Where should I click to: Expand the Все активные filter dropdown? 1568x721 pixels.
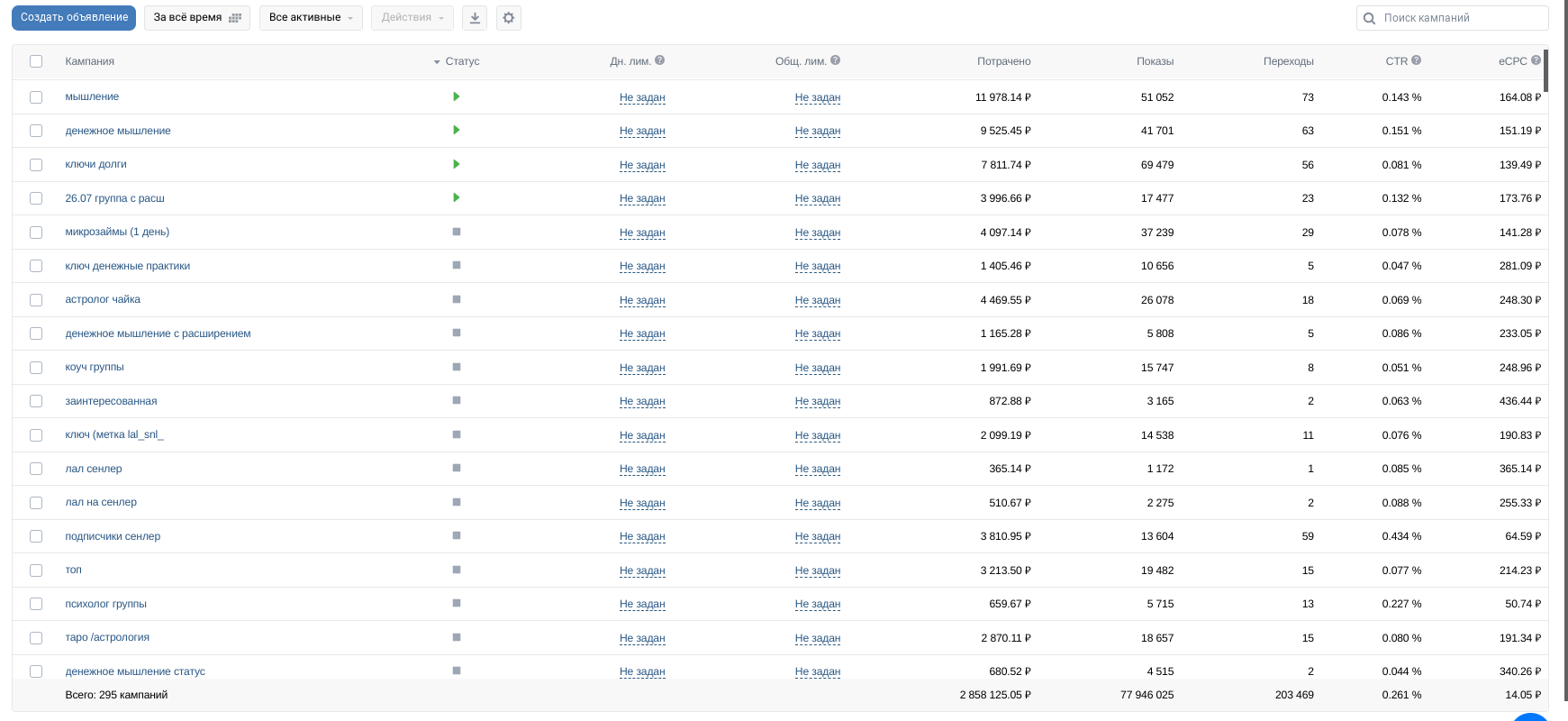tap(311, 18)
